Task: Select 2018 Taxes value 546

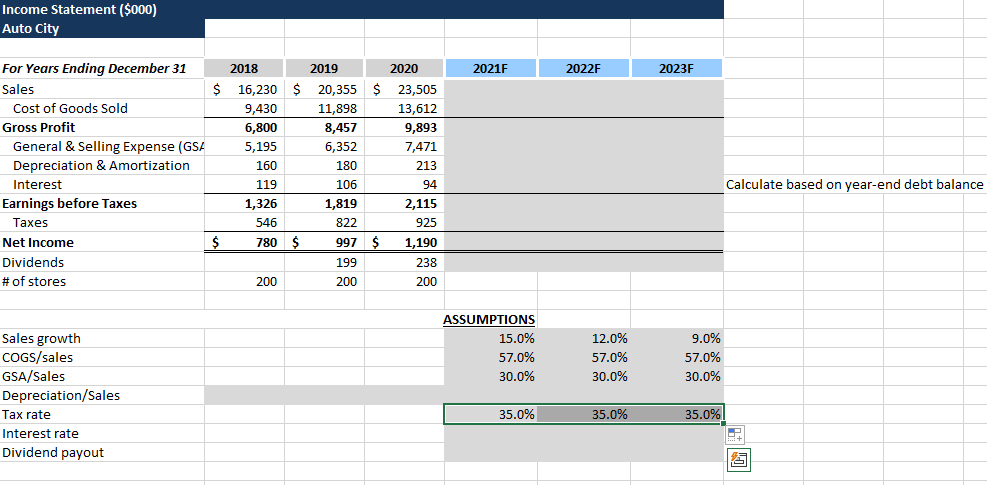Action: pyautogui.click(x=244, y=222)
